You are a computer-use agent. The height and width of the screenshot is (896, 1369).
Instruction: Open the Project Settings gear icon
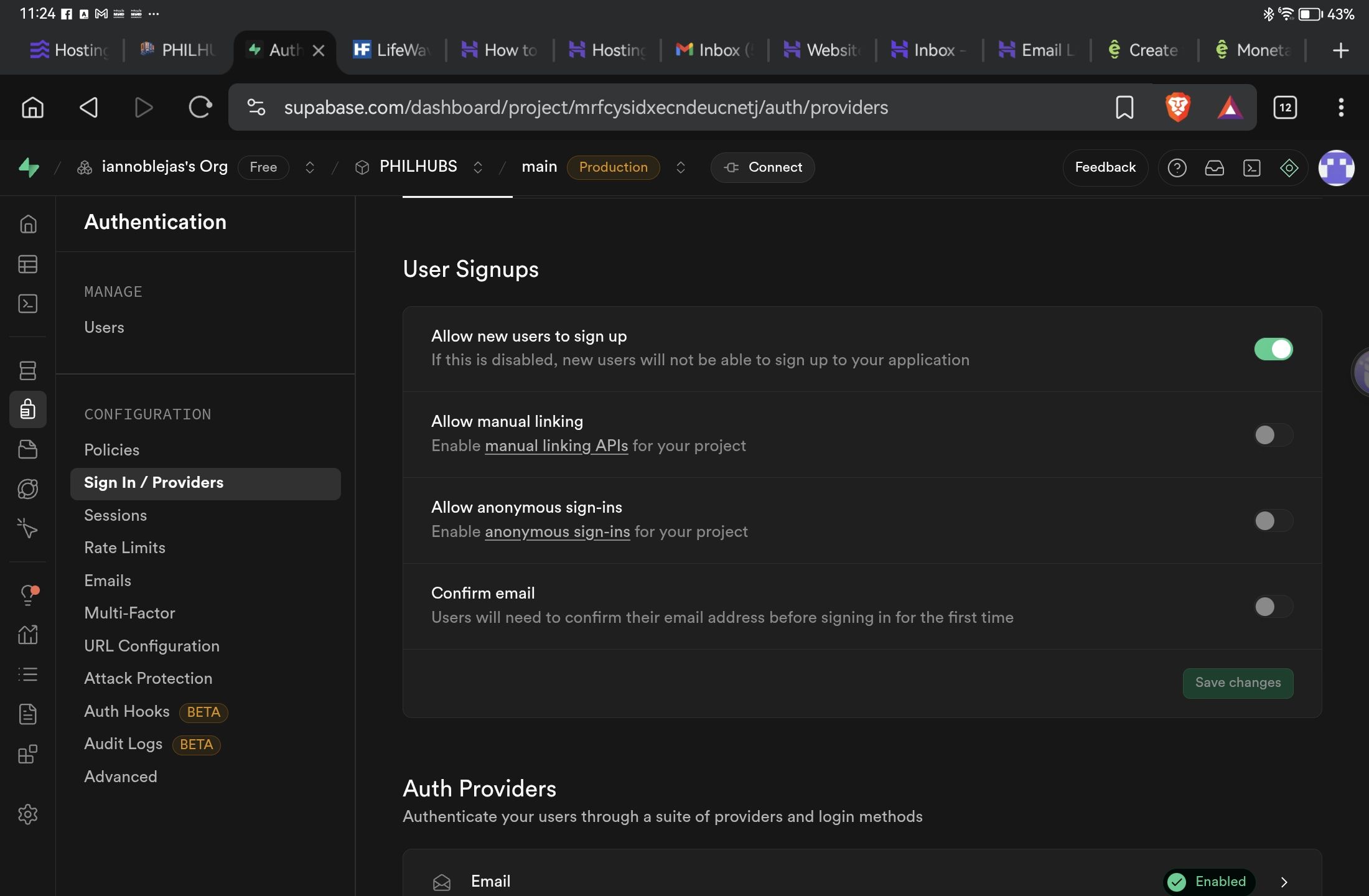pos(28,814)
